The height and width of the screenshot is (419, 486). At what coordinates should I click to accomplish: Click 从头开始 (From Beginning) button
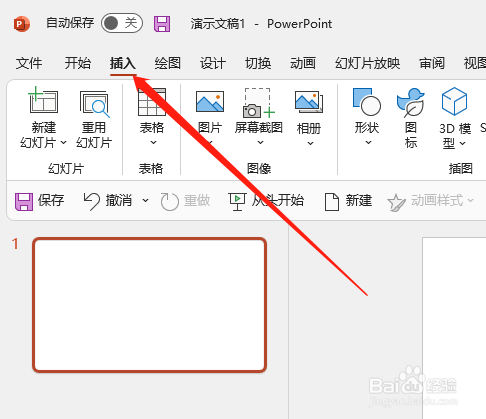[266, 201]
